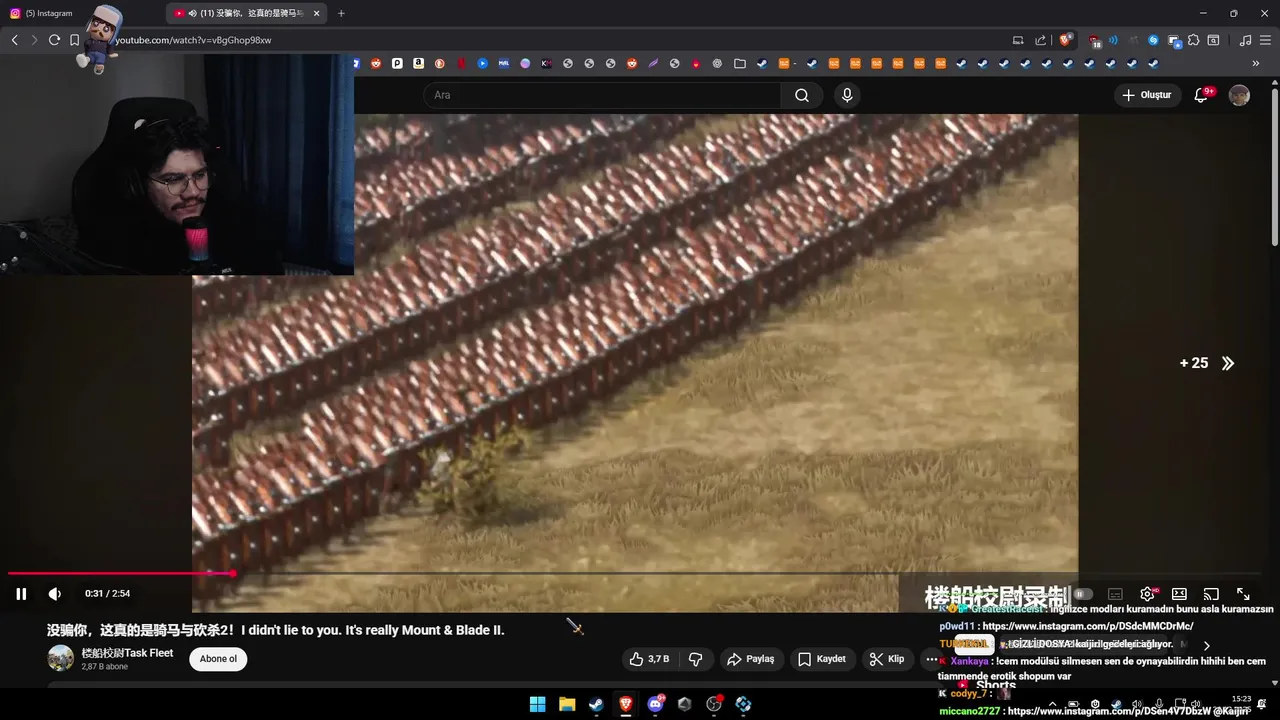This screenshot has width=1280, height=720.
Task: Expand next chat card chevron
Action: 1206,645
